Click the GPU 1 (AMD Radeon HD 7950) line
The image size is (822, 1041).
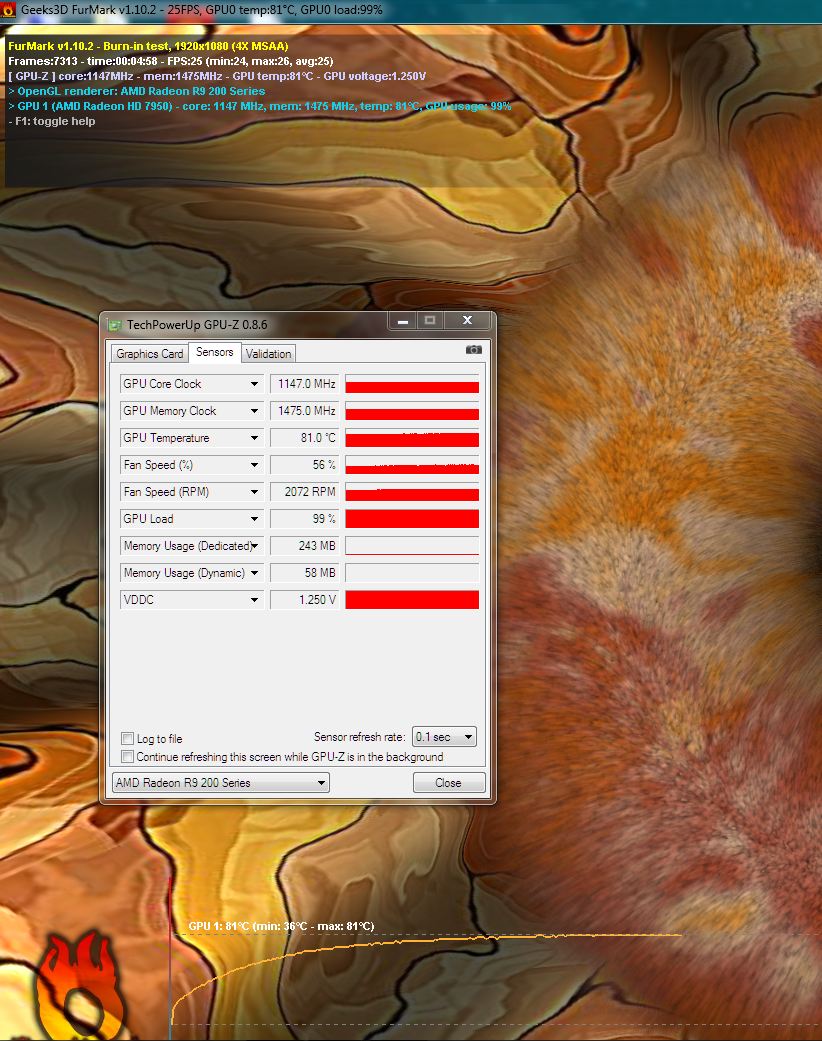[x=260, y=106]
